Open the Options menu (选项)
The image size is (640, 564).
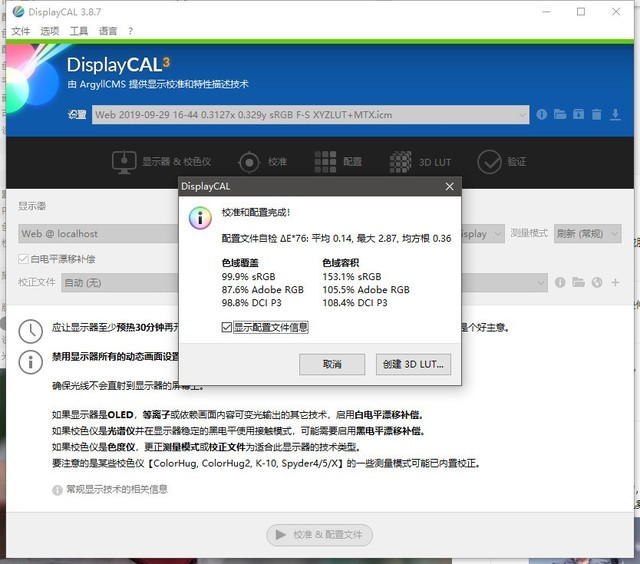[50, 31]
